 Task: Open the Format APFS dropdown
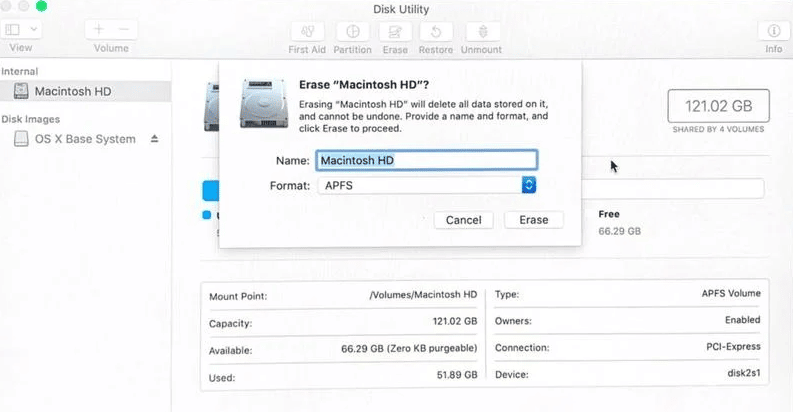tap(426, 186)
